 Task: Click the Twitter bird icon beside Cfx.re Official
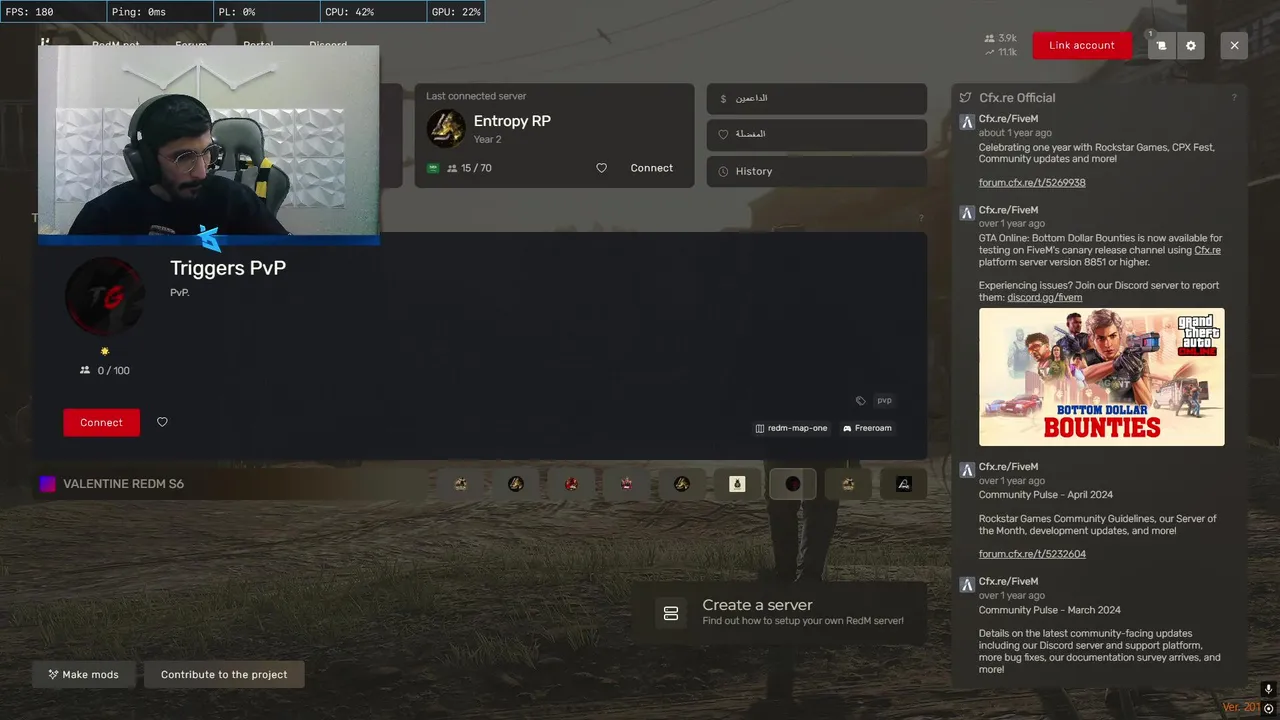(965, 98)
